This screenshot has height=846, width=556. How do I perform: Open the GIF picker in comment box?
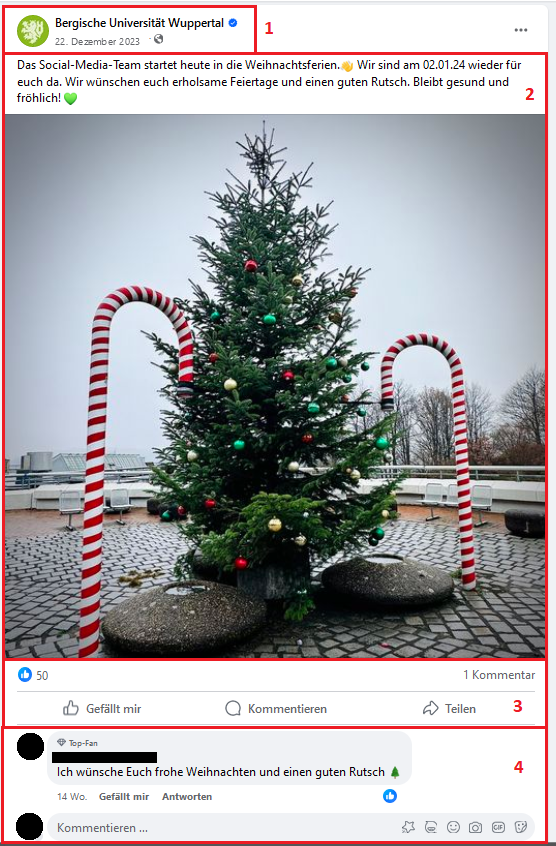498,827
